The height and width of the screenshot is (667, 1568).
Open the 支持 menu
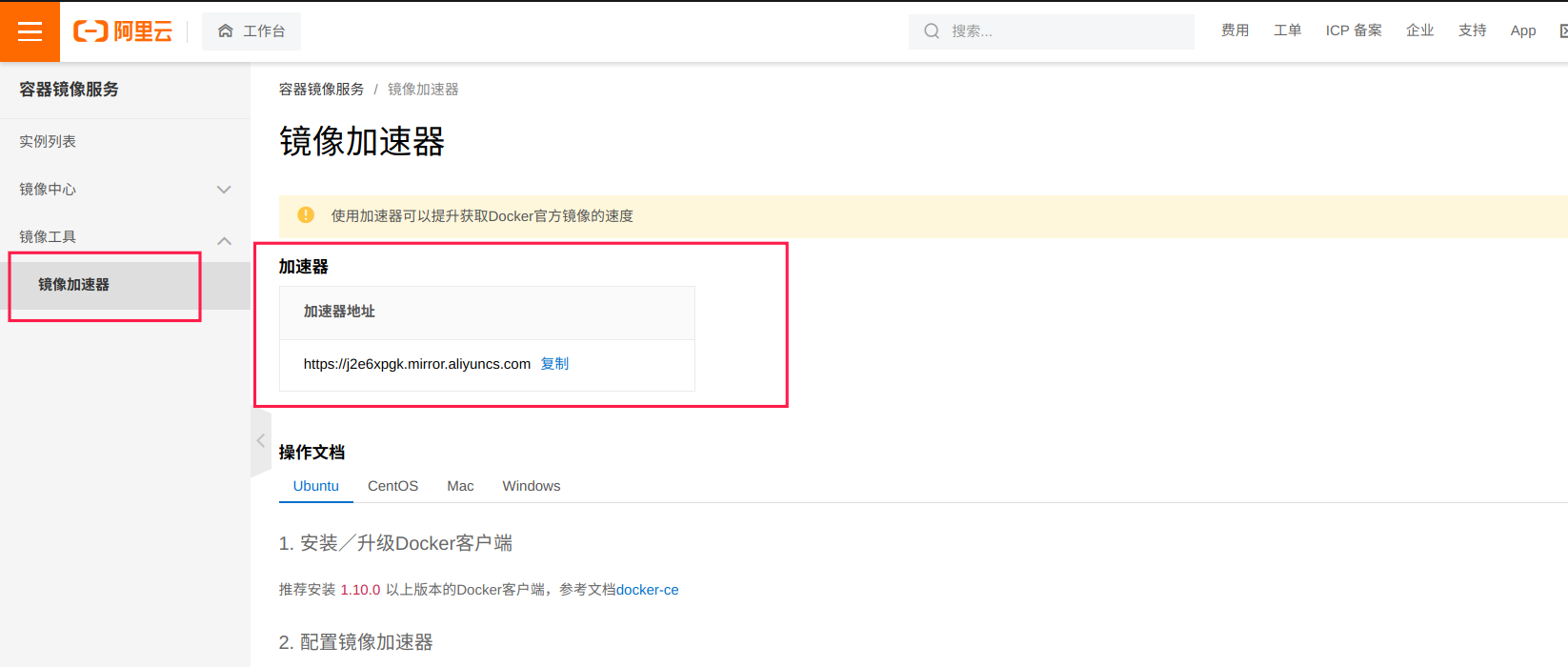click(1472, 30)
